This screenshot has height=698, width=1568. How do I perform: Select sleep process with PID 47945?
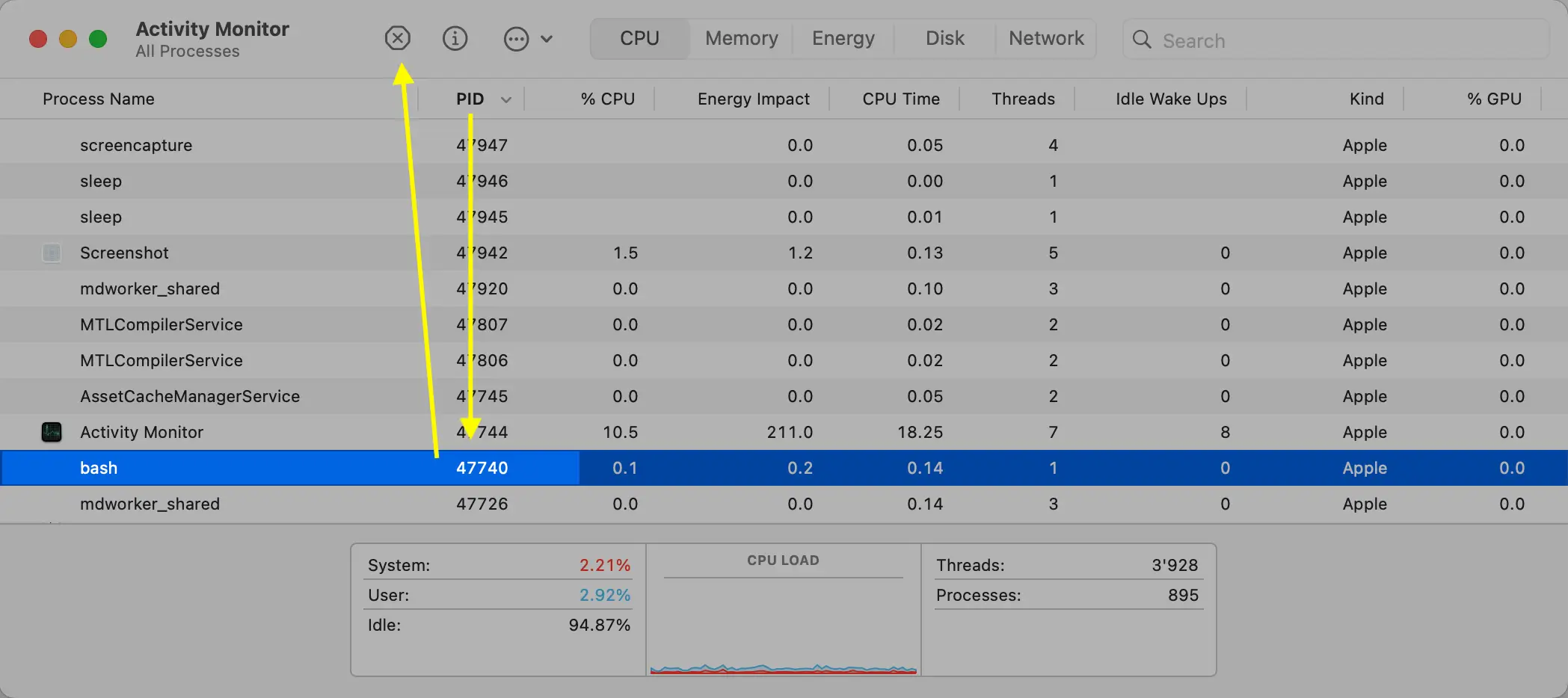[784, 217]
